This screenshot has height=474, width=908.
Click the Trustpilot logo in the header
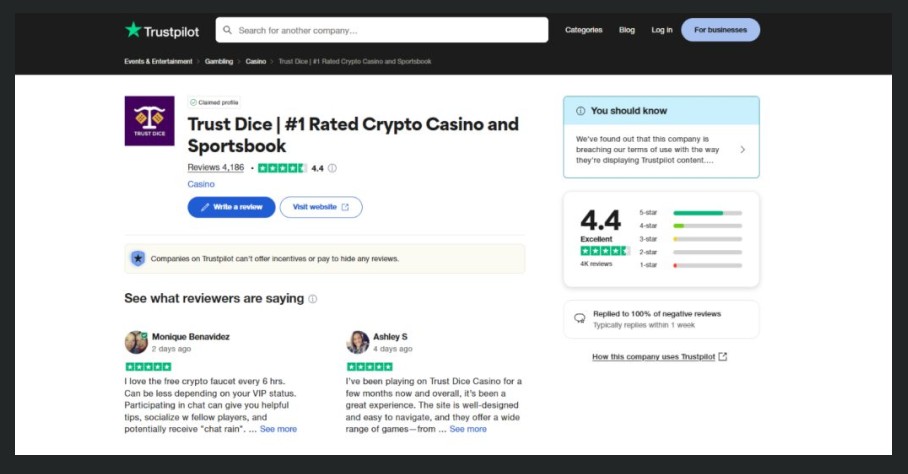point(161,30)
